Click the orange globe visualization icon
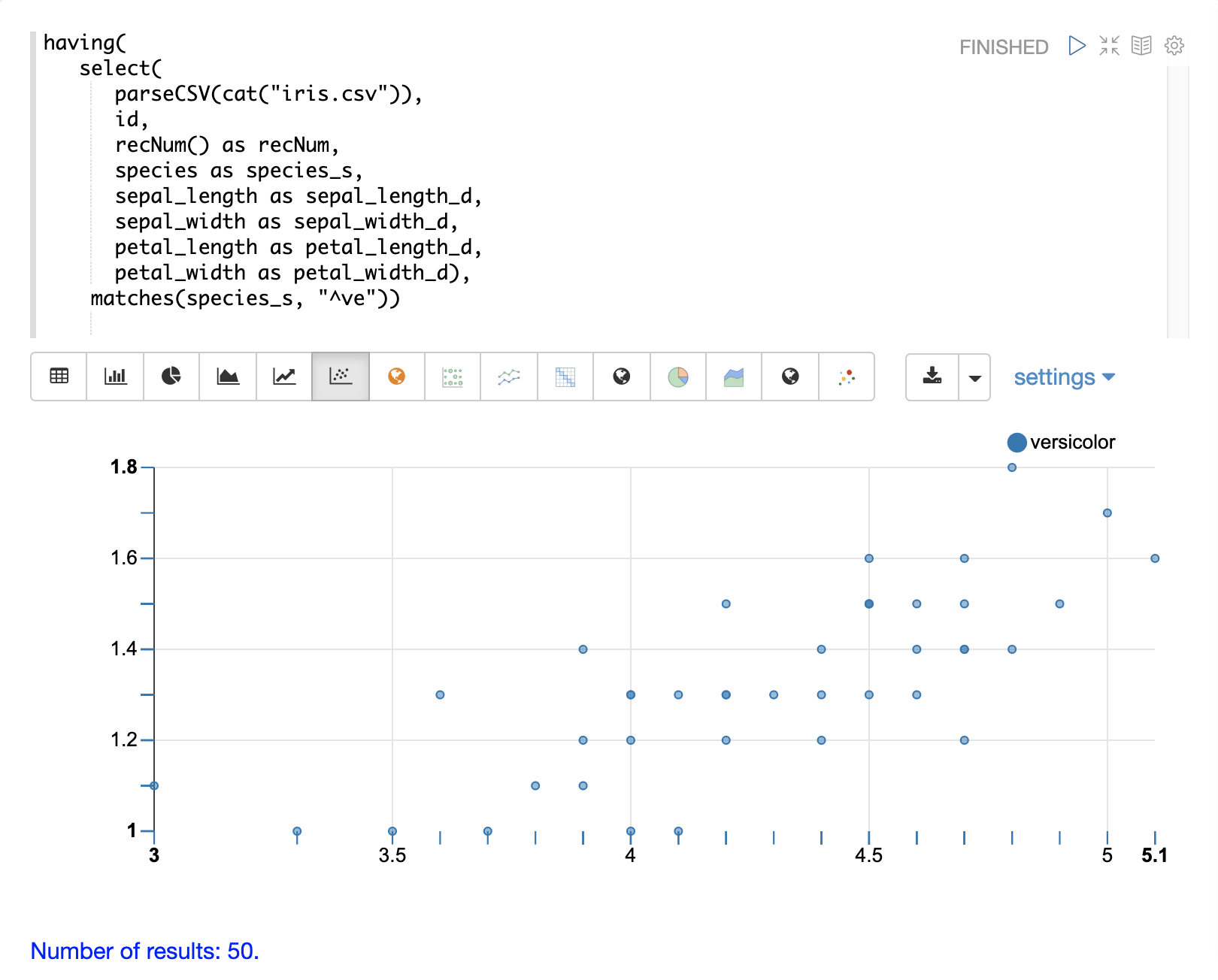Screen dimensions: 1218x980 [x=397, y=377]
